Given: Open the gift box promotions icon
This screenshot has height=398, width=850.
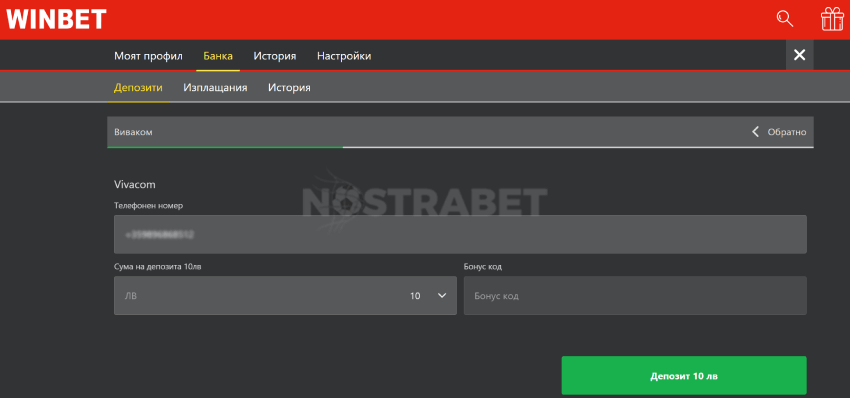Looking at the screenshot, I should (832, 19).
